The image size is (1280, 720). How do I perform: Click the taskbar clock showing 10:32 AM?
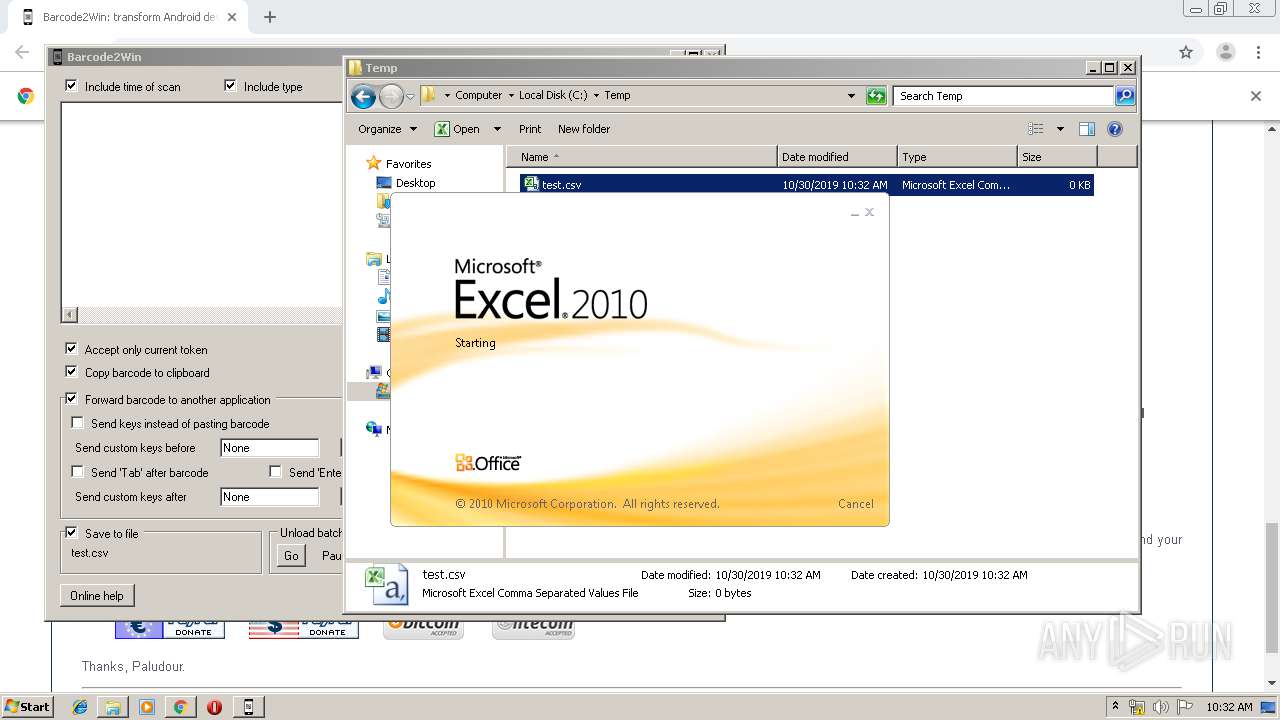click(x=1230, y=707)
